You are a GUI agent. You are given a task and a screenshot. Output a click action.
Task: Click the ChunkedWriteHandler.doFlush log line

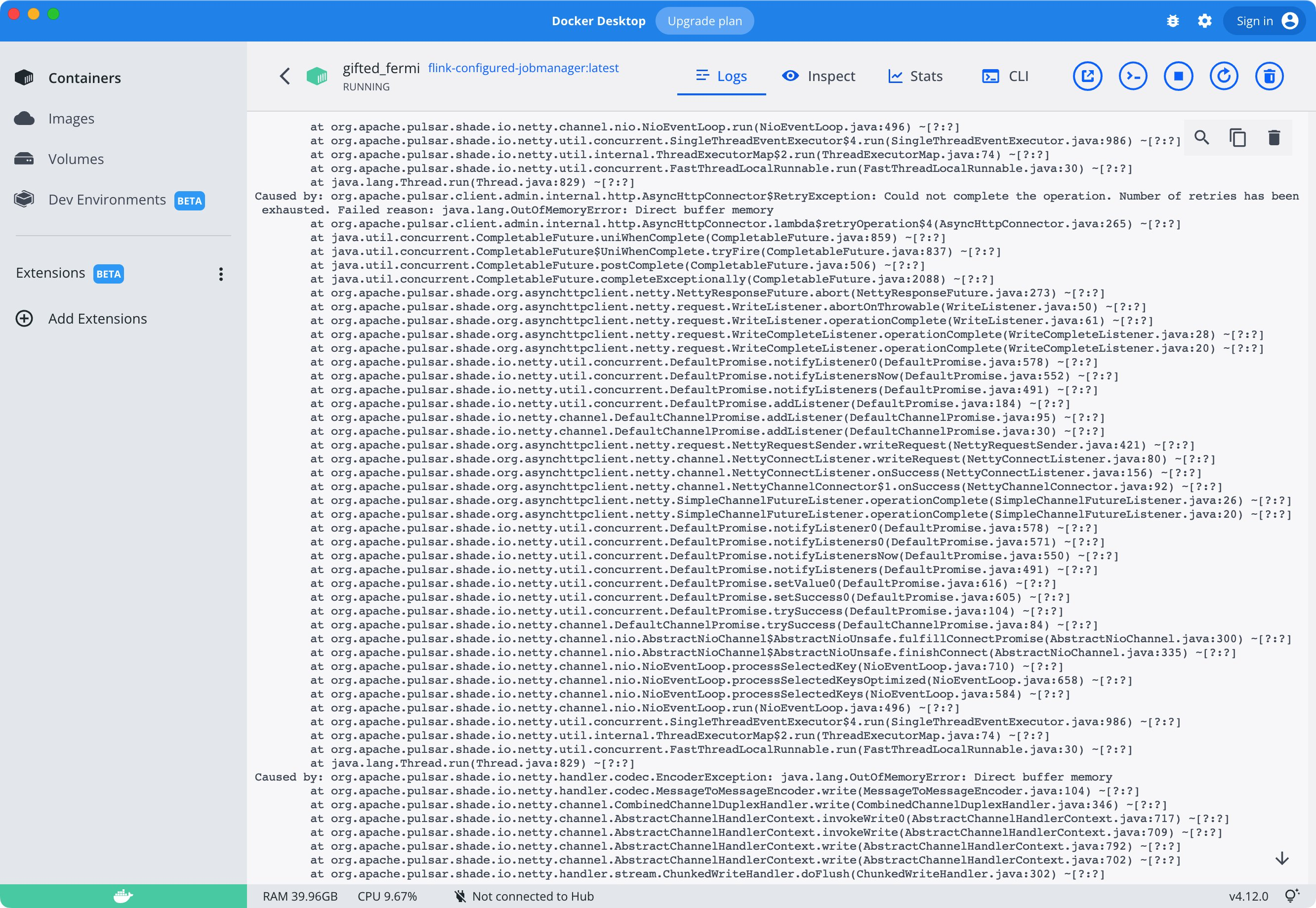tap(707, 874)
